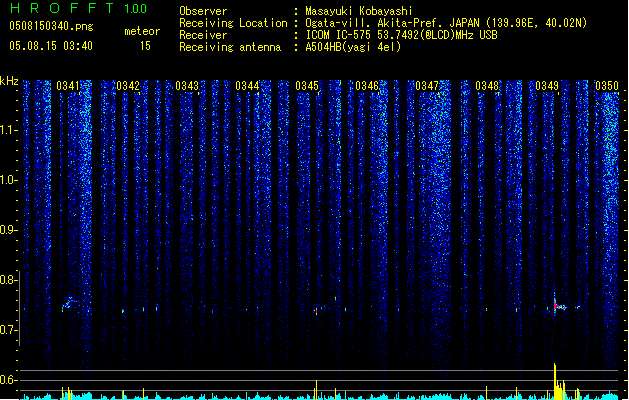Click the 0343 time marker

187,86
